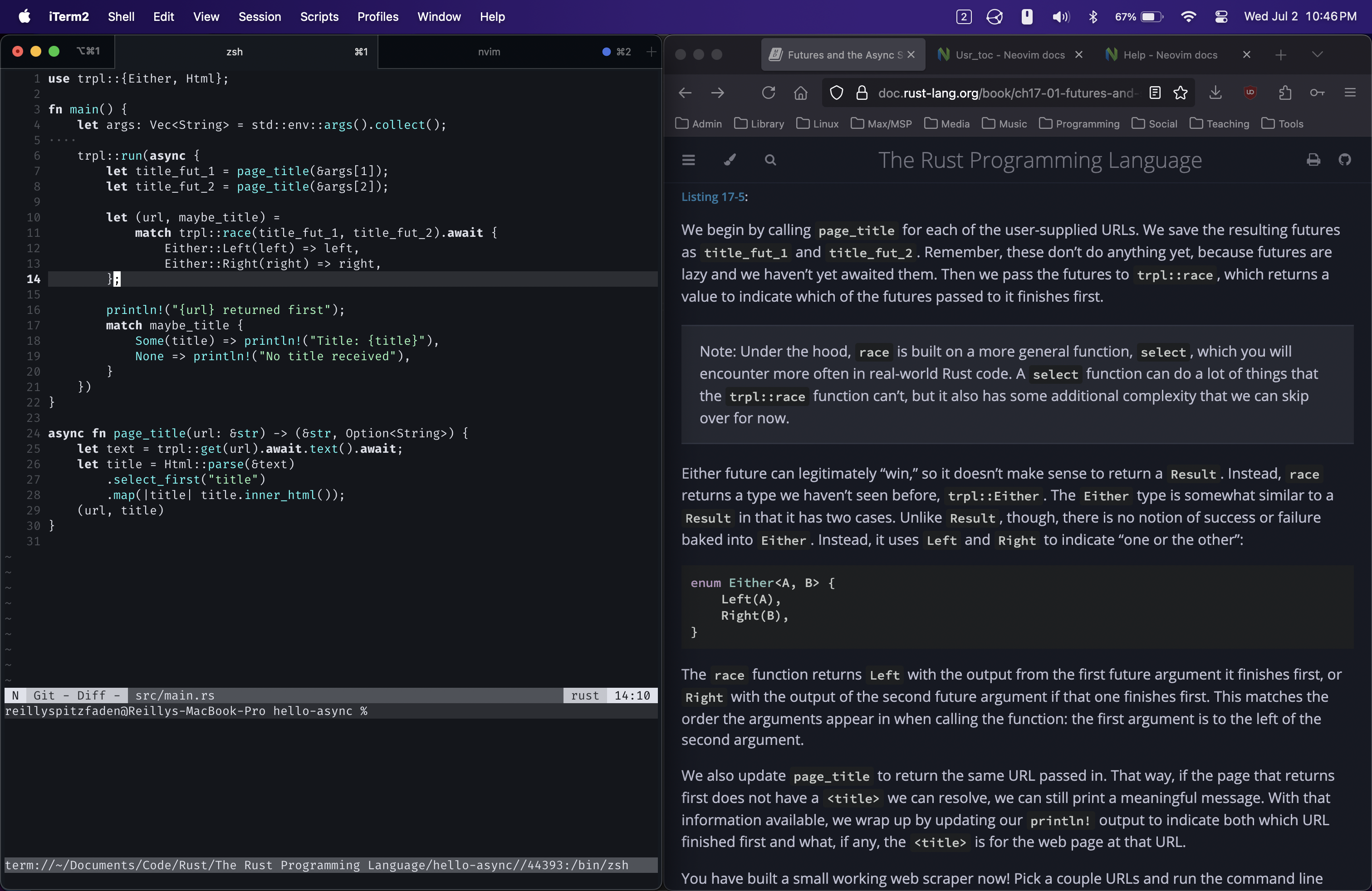The image size is (1372, 891).
Task: Open tracking protection shield icon
Action: [x=837, y=93]
